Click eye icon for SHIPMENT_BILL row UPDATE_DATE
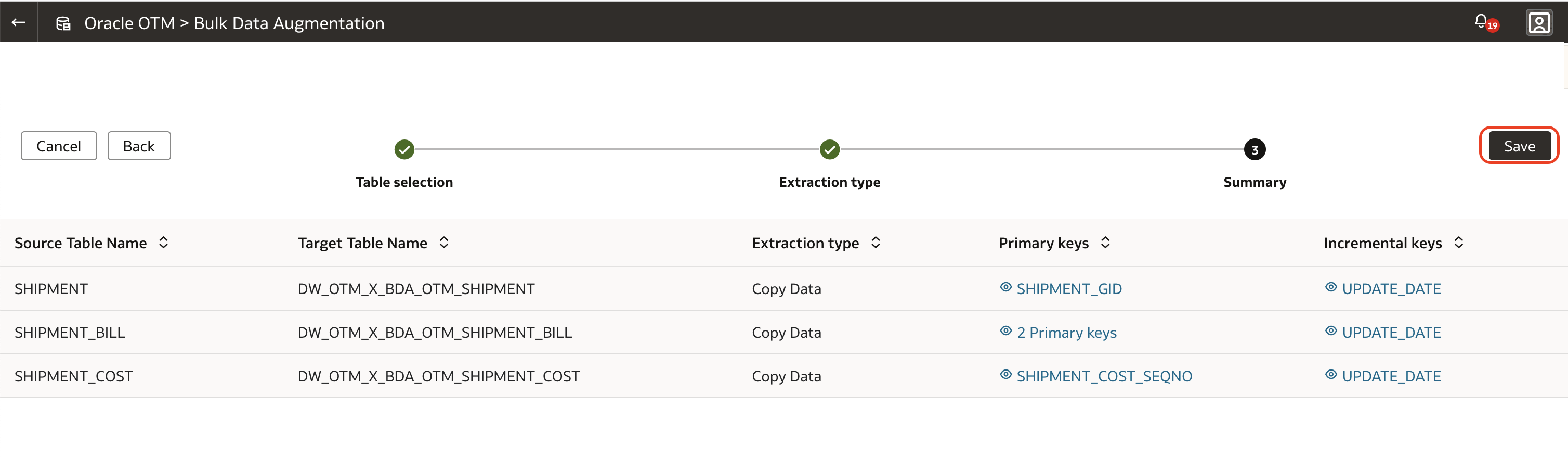This screenshot has height=459, width=1568. coord(1330,331)
